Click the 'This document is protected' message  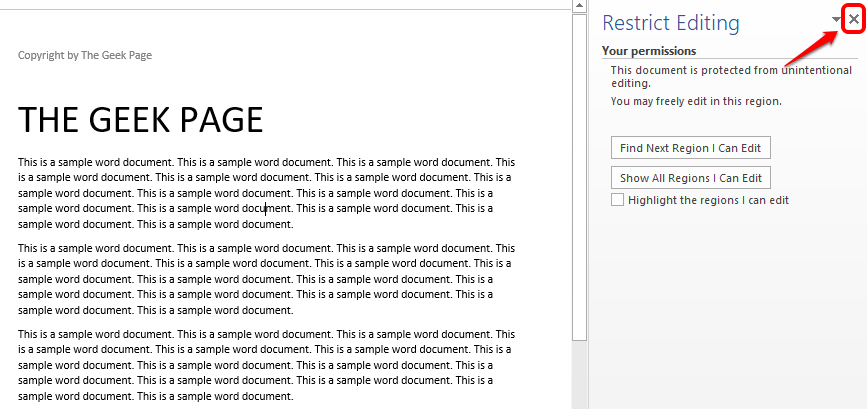tap(731, 77)
